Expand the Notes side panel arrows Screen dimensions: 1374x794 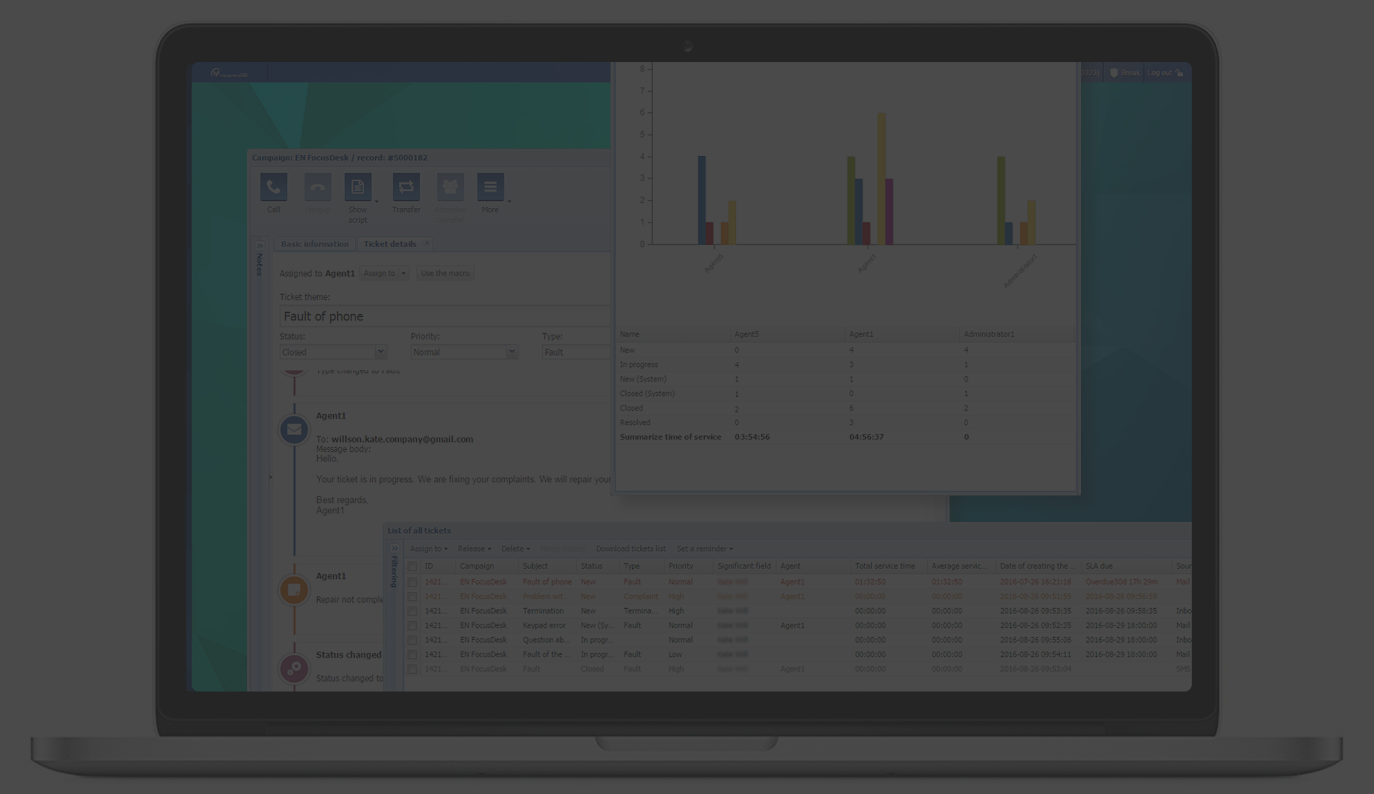click(x=259, y=245)
